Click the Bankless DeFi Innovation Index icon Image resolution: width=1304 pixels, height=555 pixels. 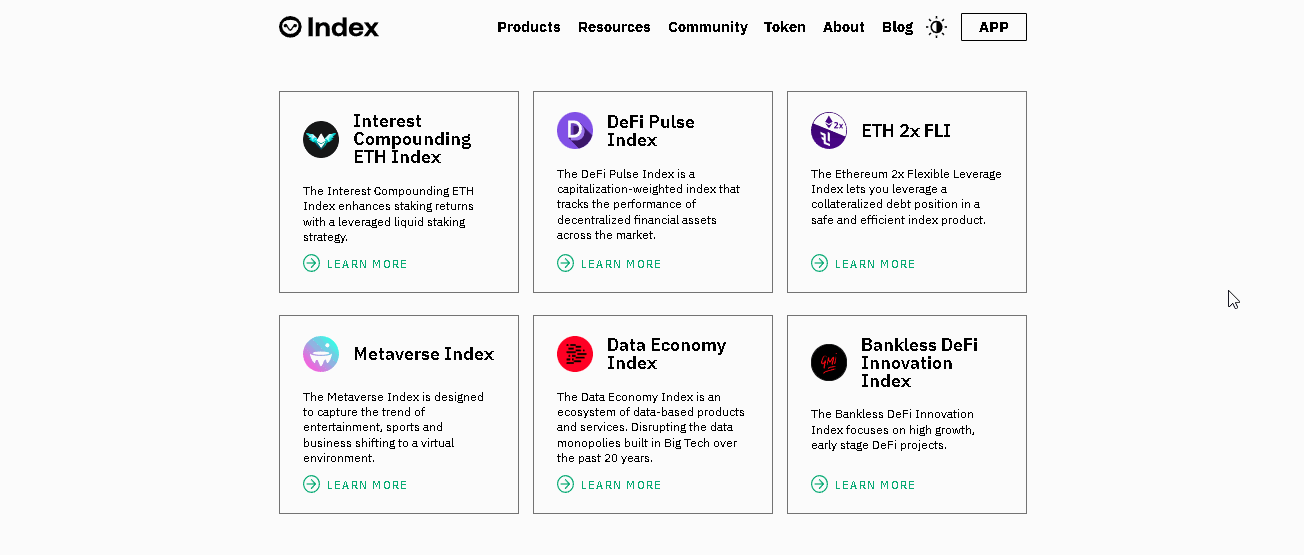[829, 362]
